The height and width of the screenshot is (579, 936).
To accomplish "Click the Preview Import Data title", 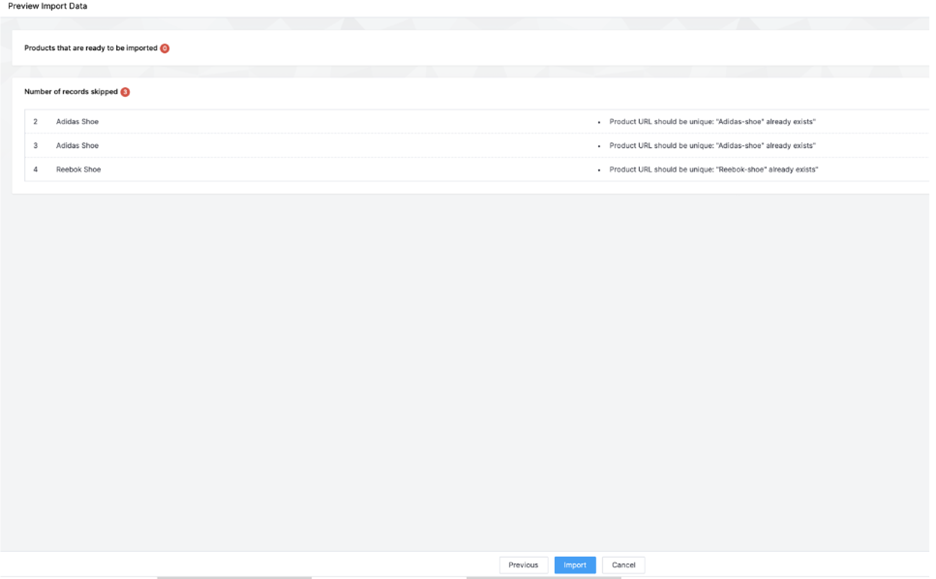I will tap(47, 6).
